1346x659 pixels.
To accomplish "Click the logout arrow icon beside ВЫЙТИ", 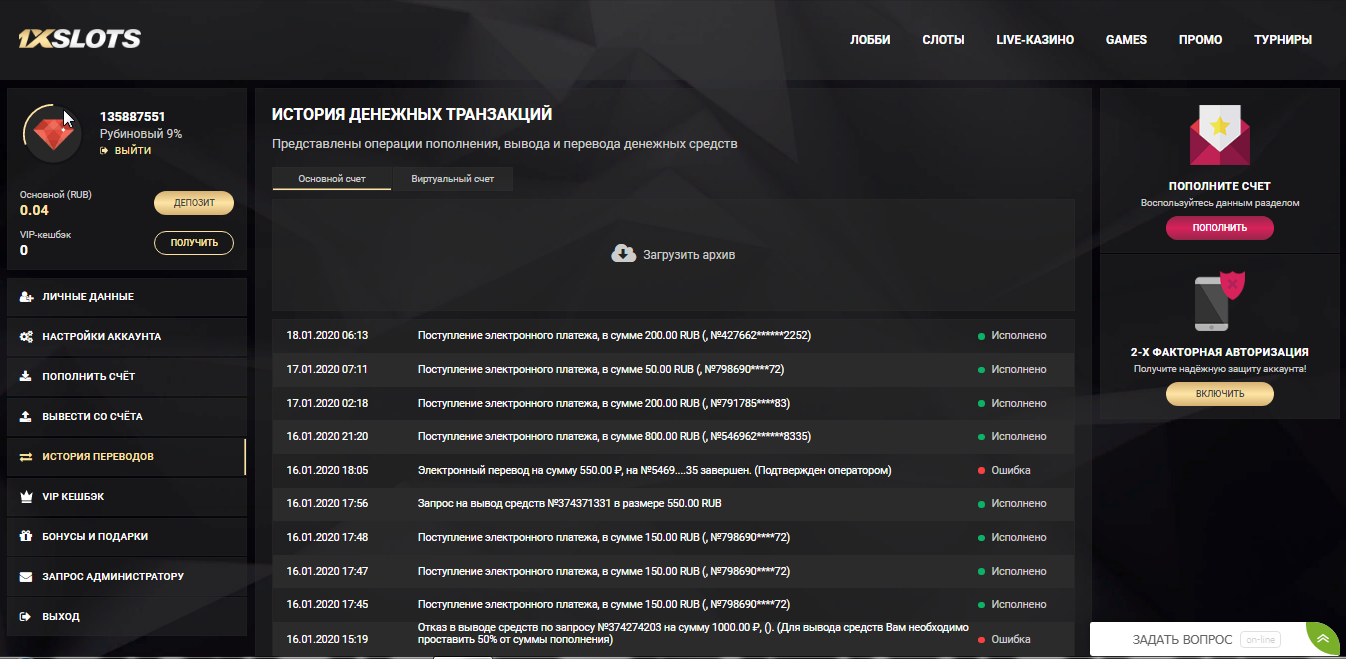I will click(104, 150).
